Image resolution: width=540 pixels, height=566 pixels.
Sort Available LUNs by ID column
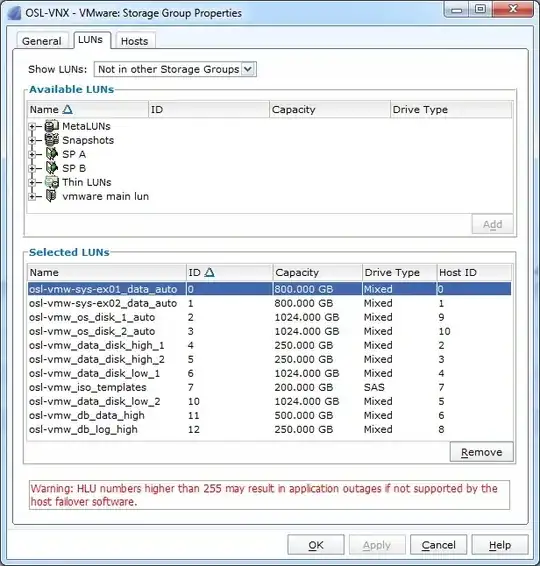(209, 109)
